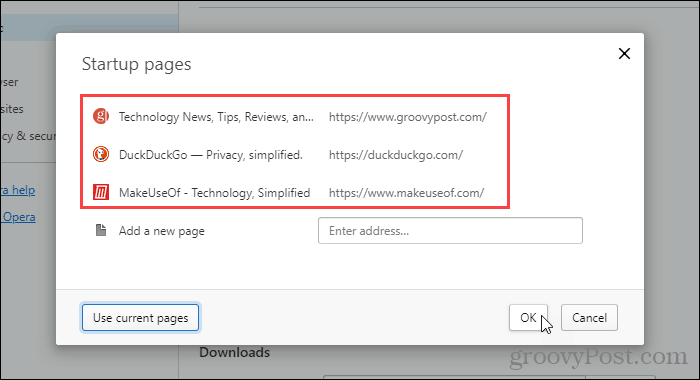Confirm startup pages with OK
The image size is (700, 380).
528,317
